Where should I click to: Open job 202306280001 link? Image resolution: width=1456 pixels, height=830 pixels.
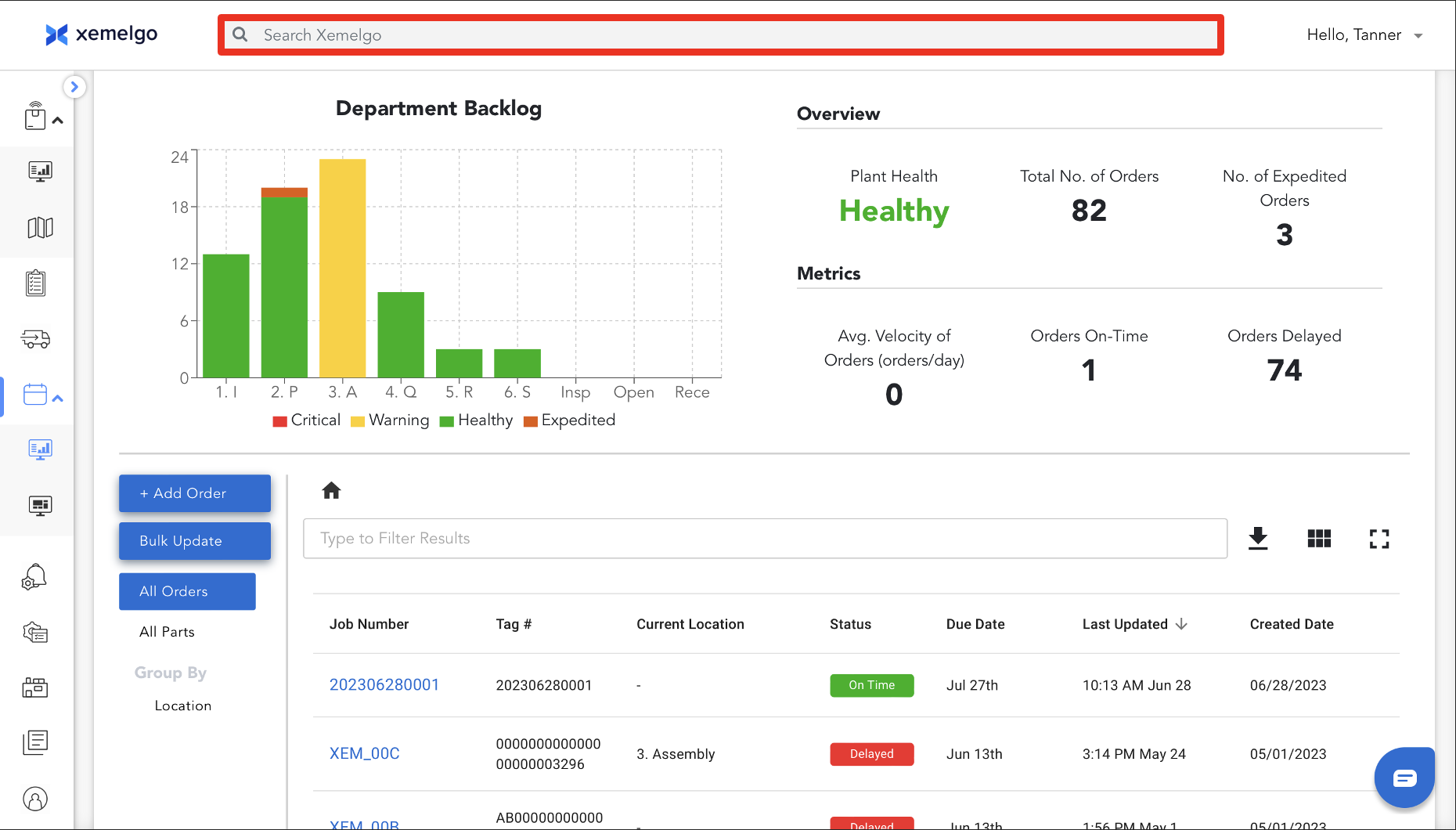coord(384,685)
